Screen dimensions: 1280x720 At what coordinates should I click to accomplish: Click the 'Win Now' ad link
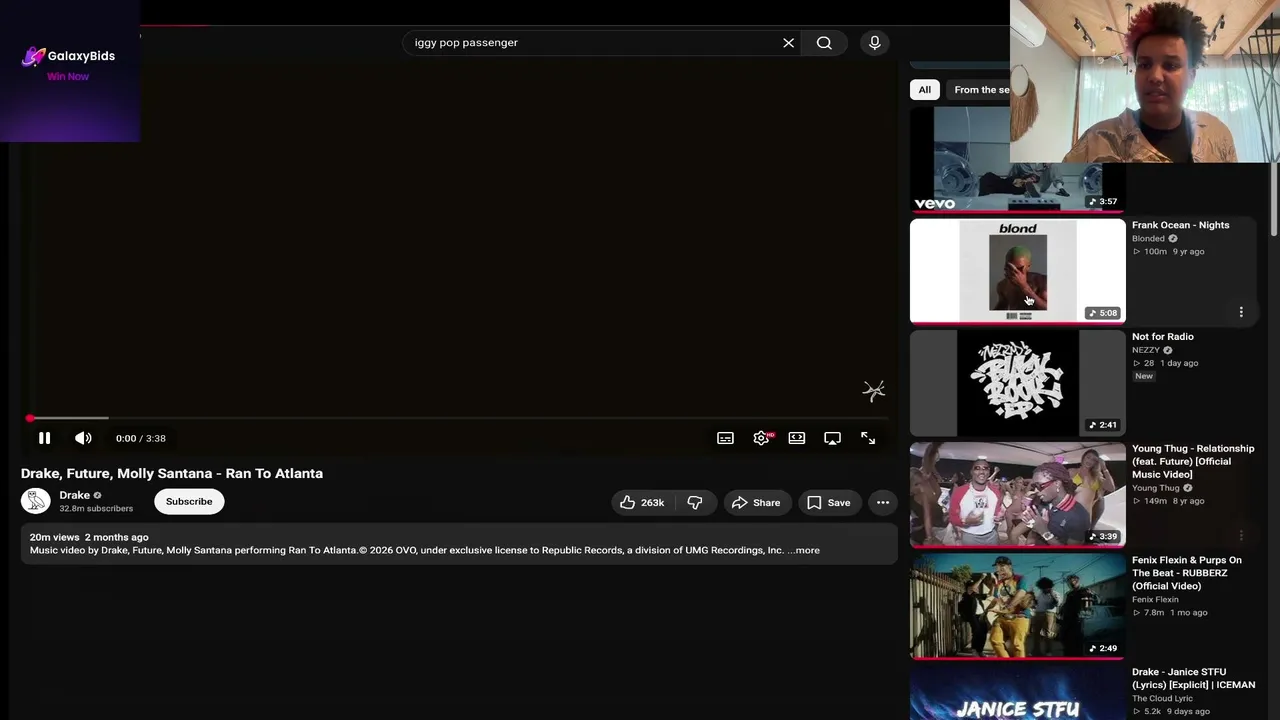tap(68, 77)
